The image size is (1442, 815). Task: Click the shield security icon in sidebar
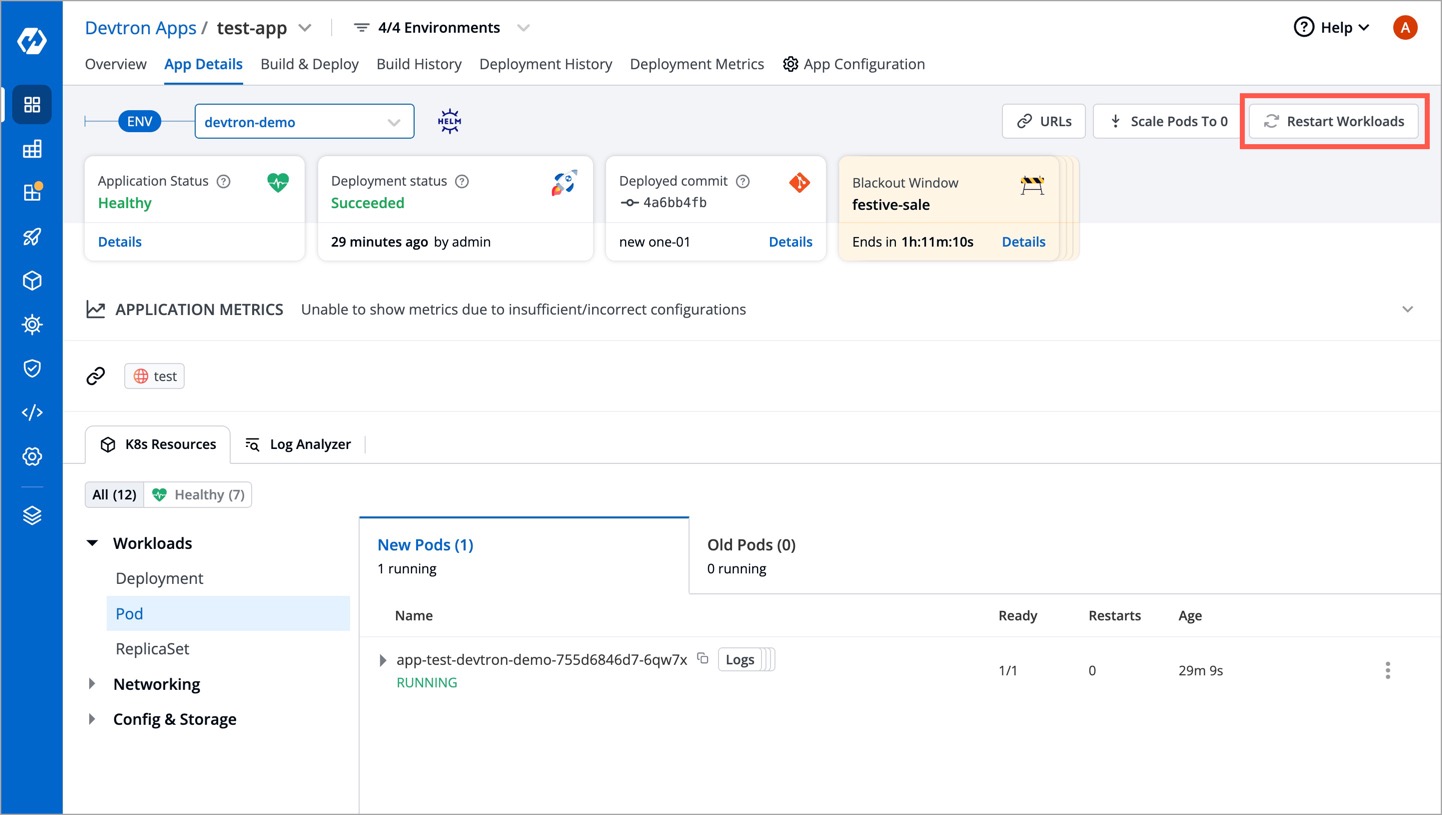click(x=32, y=368)
